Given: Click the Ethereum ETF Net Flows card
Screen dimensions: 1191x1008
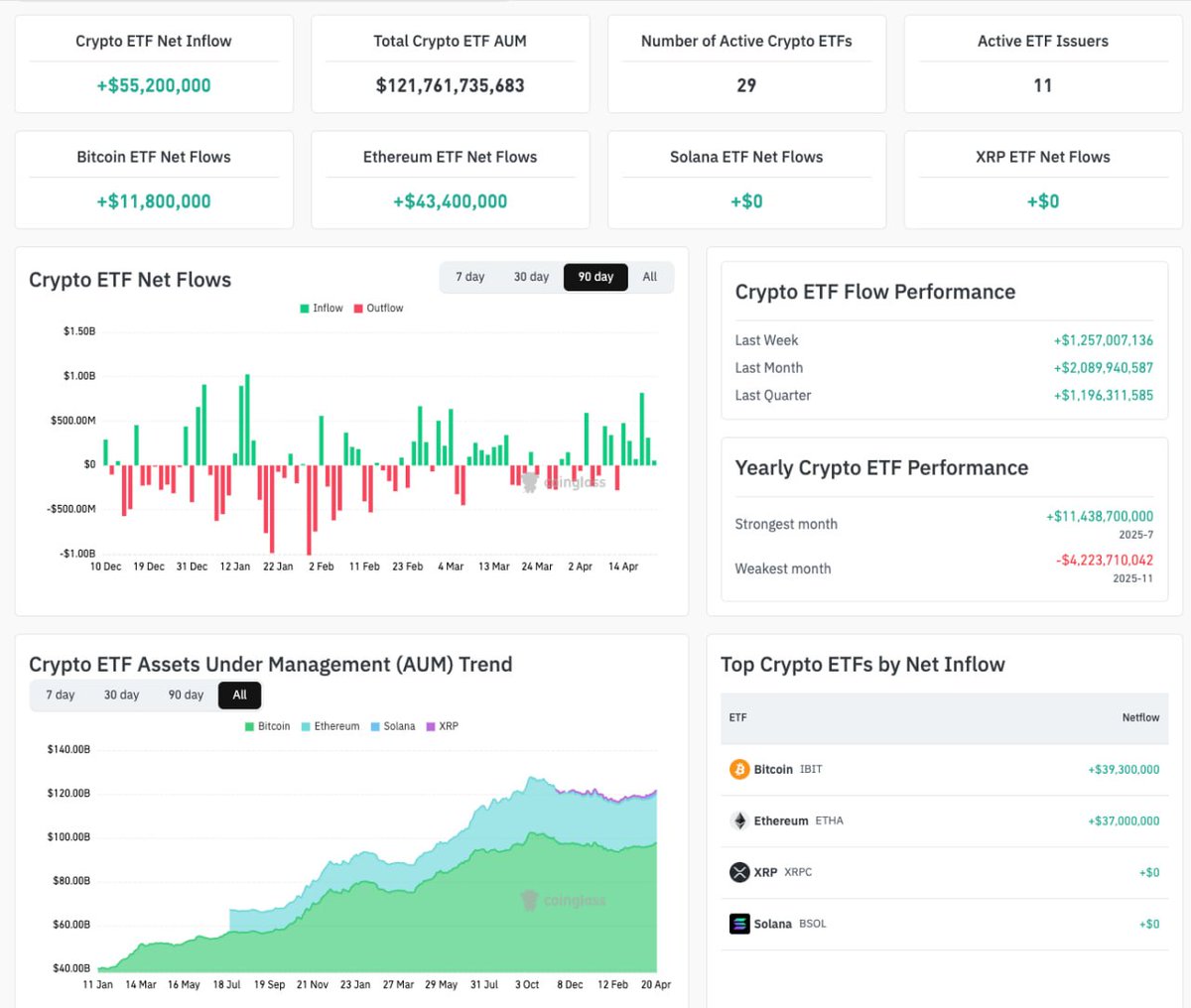Looking at the screenshot, I should [450, 180].
